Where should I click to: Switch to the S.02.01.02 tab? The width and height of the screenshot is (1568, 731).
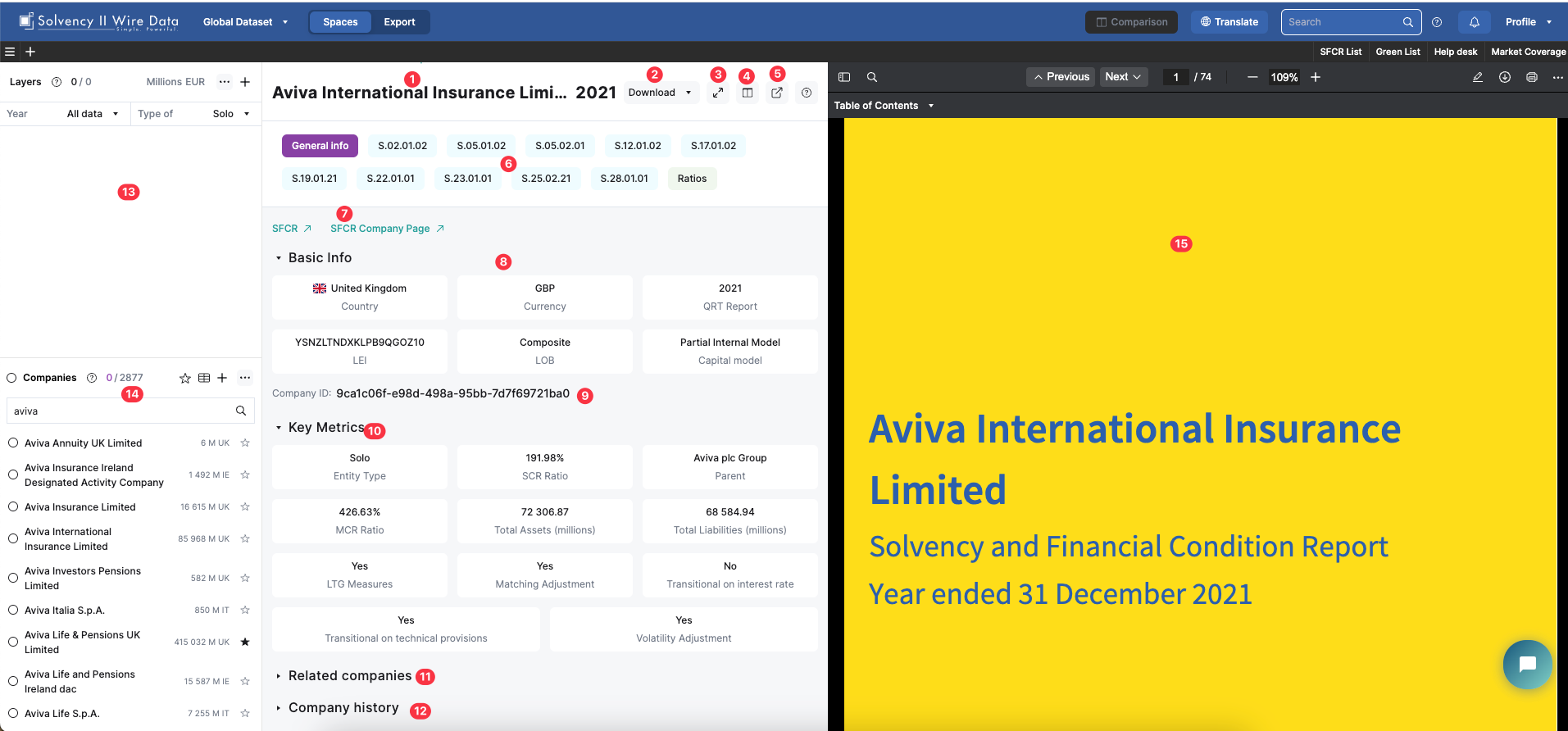pos(402,146)
